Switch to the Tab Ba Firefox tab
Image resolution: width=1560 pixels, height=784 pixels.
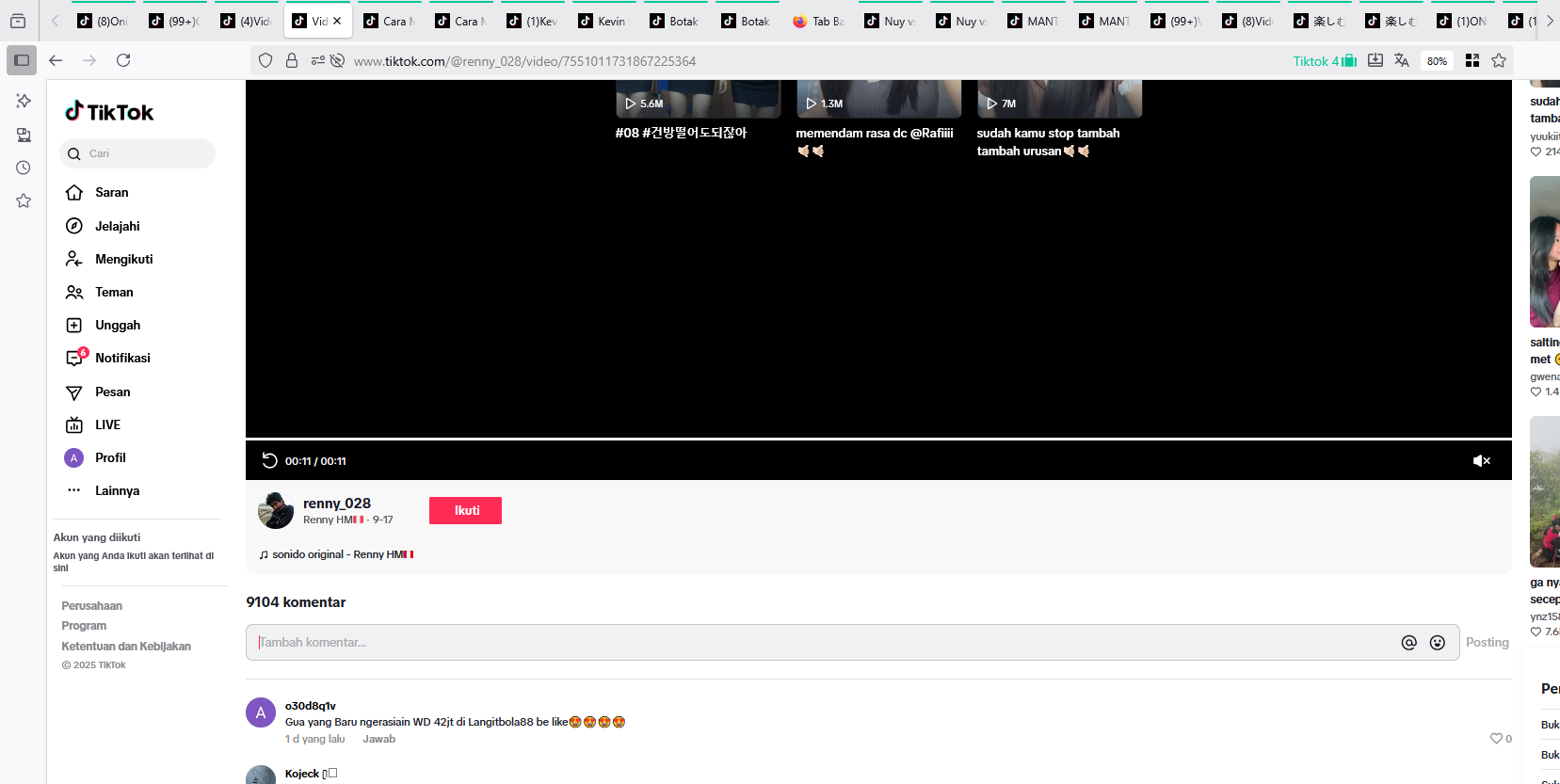pos(817,21)
